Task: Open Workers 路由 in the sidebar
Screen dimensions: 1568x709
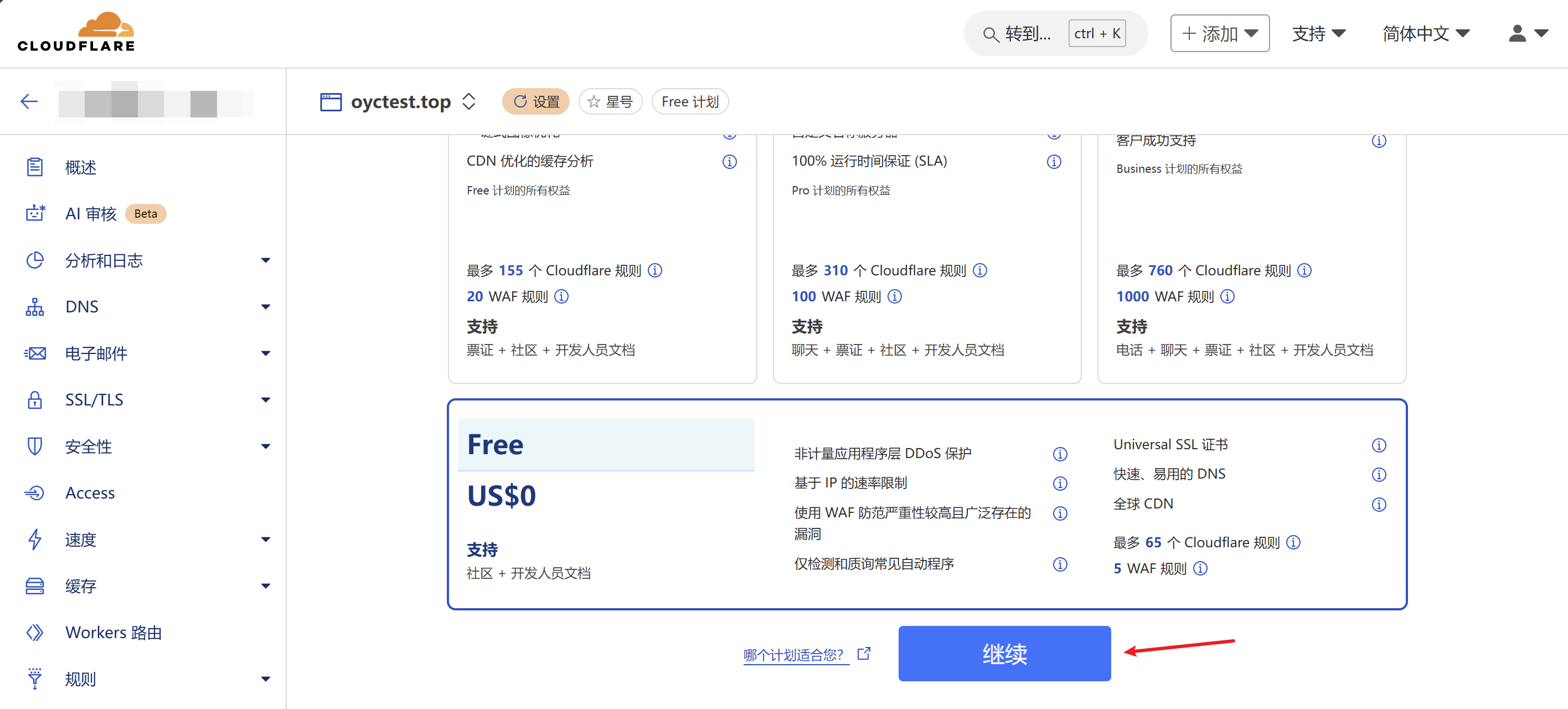Action: point(113,633)
